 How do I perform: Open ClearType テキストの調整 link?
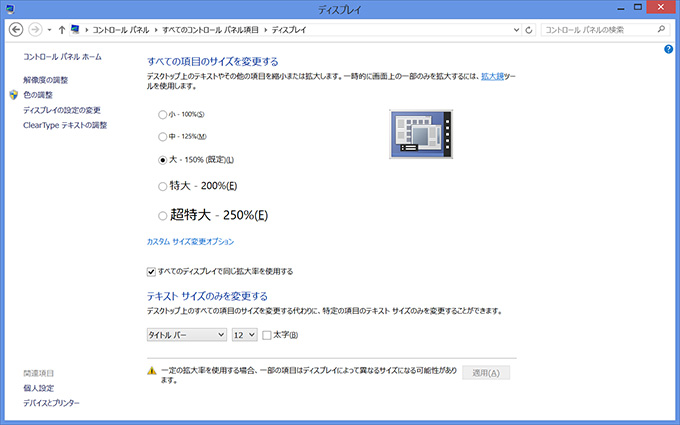pos(65,125)
